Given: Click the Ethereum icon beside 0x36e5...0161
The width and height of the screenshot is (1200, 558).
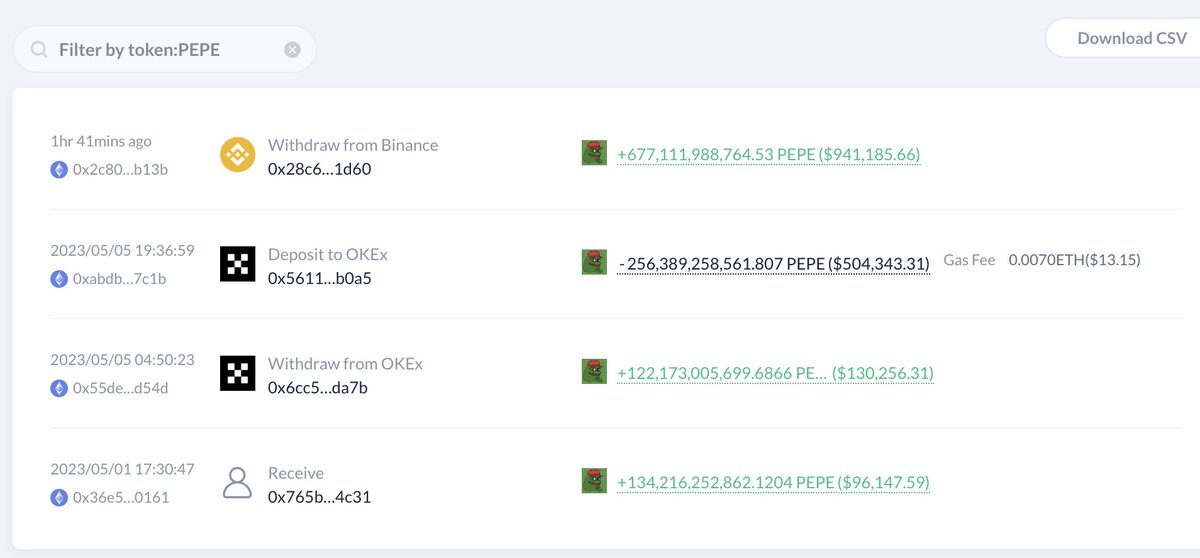Looking at the screenshot, I should (58, 498).
